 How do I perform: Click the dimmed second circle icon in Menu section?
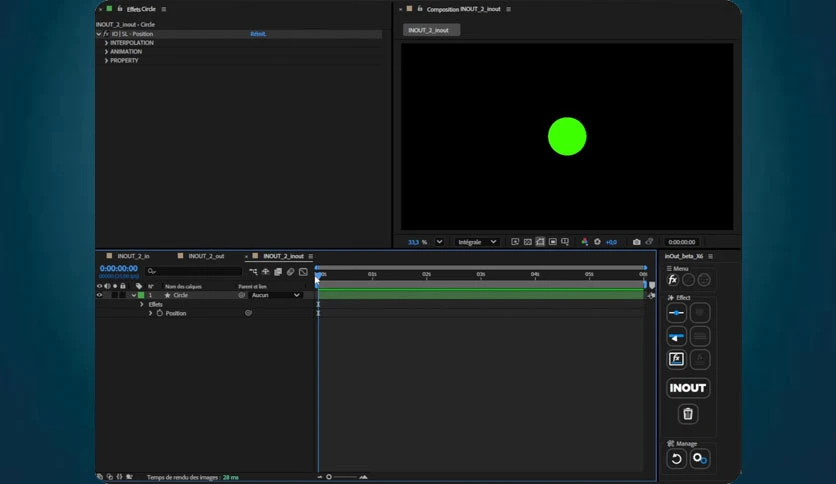(x=688, y=279)
